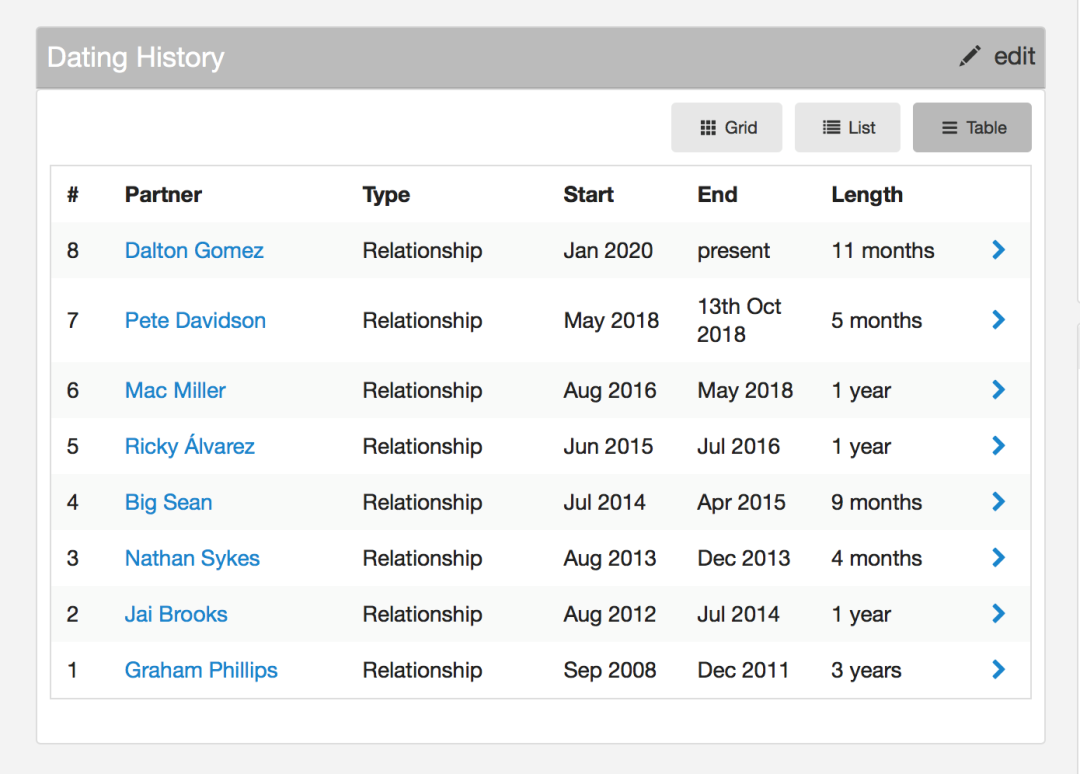Click the '13th Oct 2018' end date cell
This screenshot has height=774, width=1080.
pyautogui.click(x=739, y=320)
